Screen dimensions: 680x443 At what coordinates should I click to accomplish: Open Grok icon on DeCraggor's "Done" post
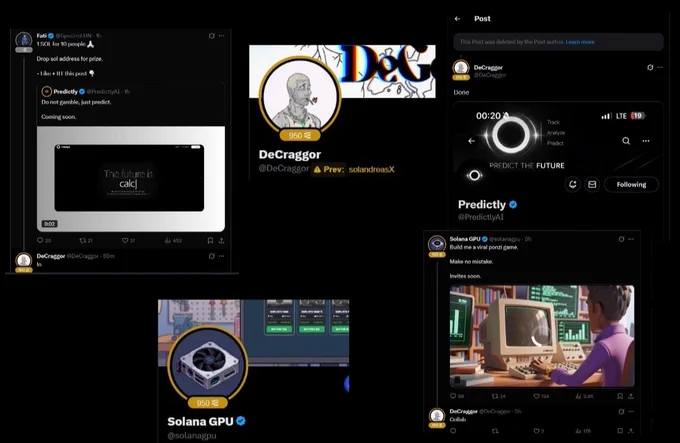650,67
